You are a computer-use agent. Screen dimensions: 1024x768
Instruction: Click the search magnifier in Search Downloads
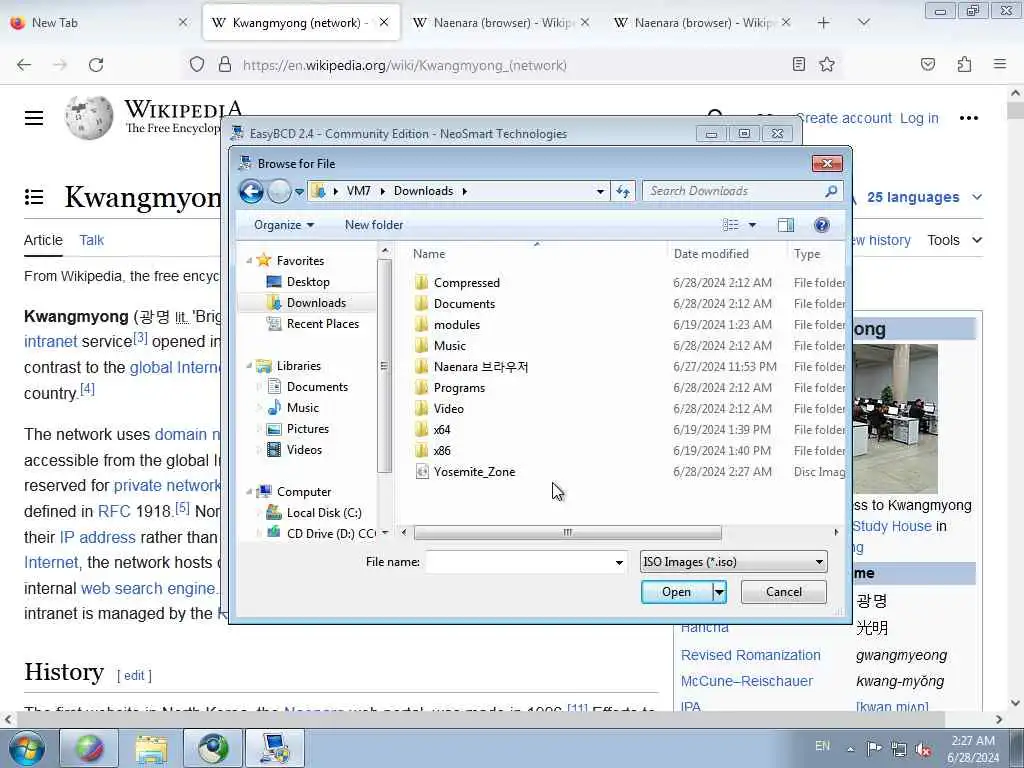(831, 191)
